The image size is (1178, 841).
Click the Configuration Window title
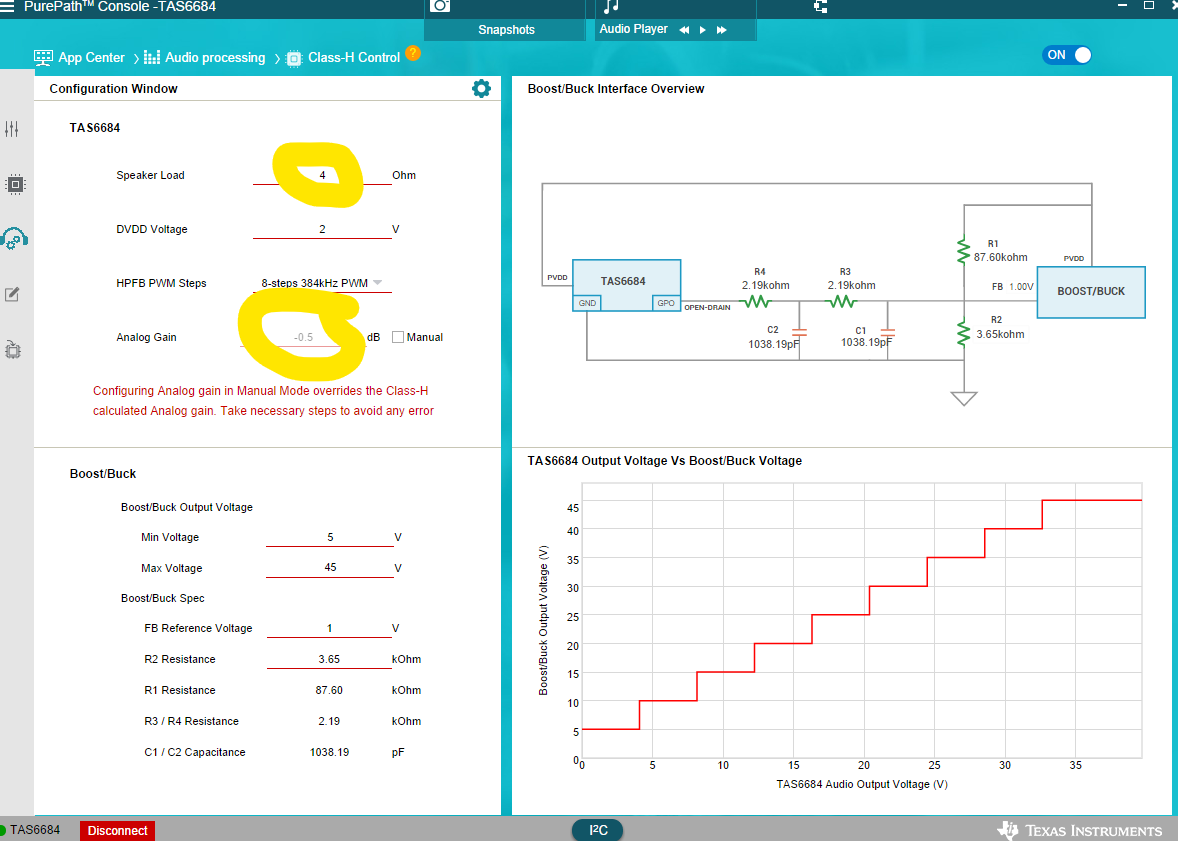coord(113,89)
